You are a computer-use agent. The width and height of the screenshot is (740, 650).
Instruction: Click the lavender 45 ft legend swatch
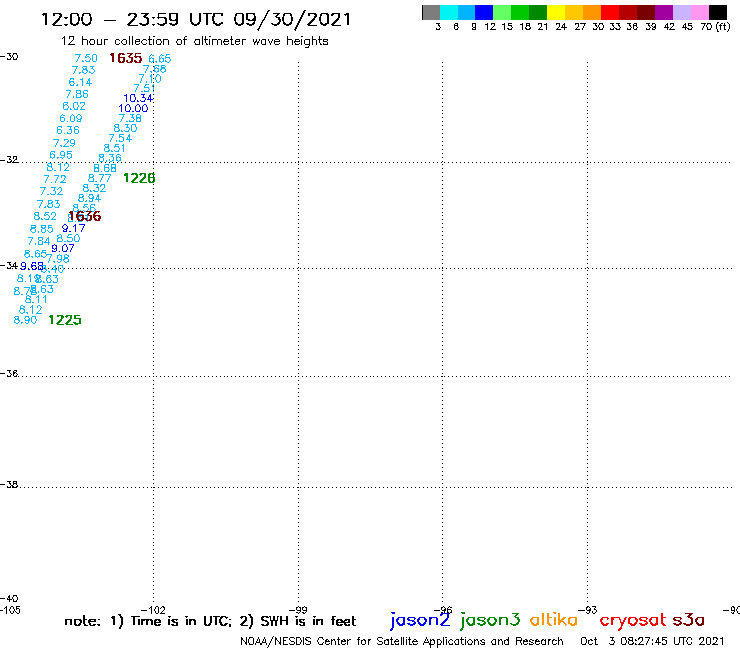(x=681, y=12)
